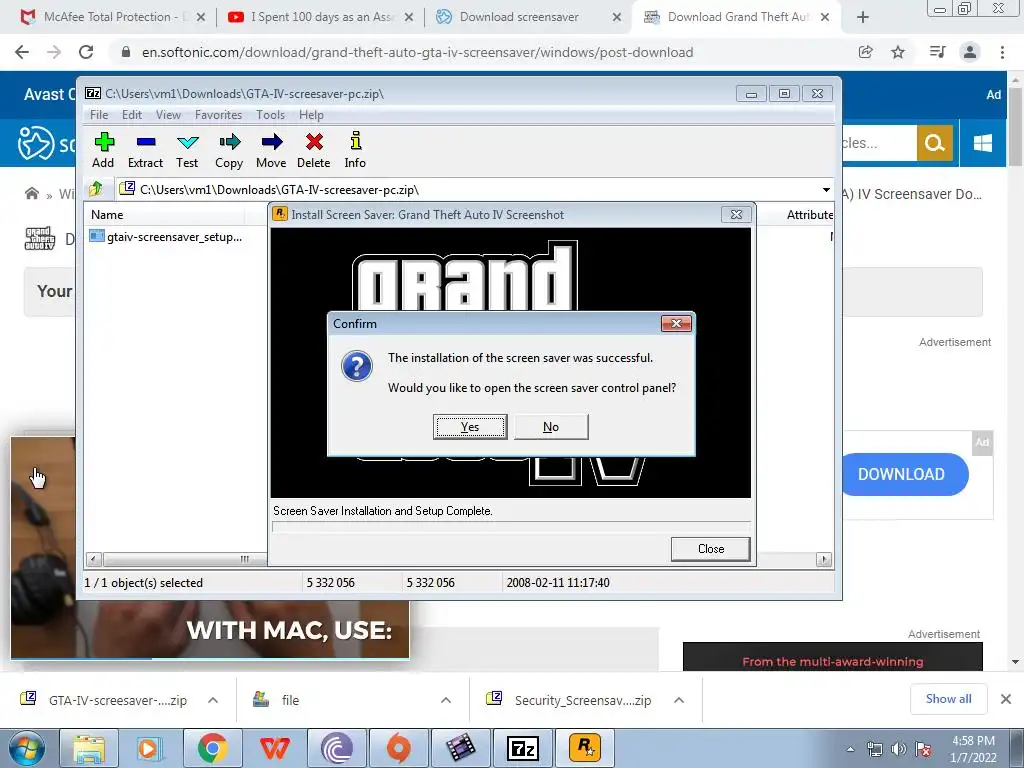Click No in the Confirm dialog
The height and width of the screenshot is (768, 1024).
tap(551, 427)
